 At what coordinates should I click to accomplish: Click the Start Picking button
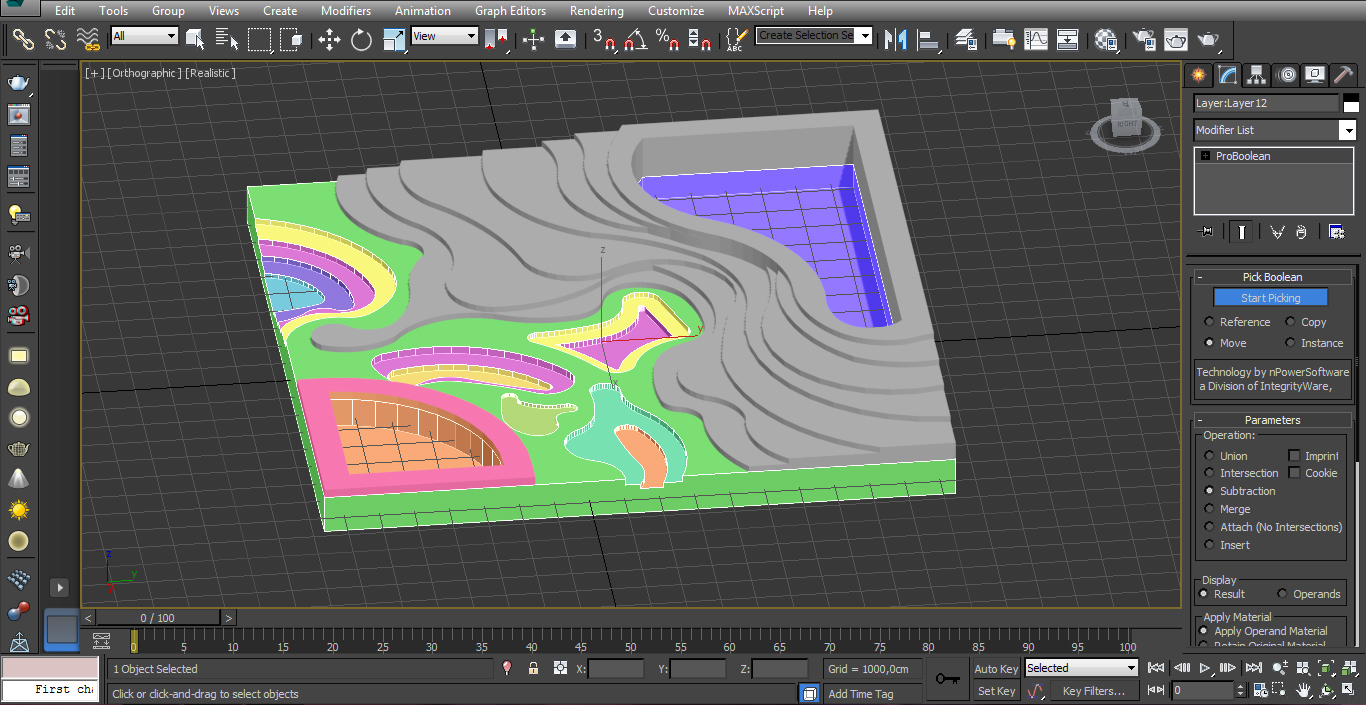[x=1271, y=298]
